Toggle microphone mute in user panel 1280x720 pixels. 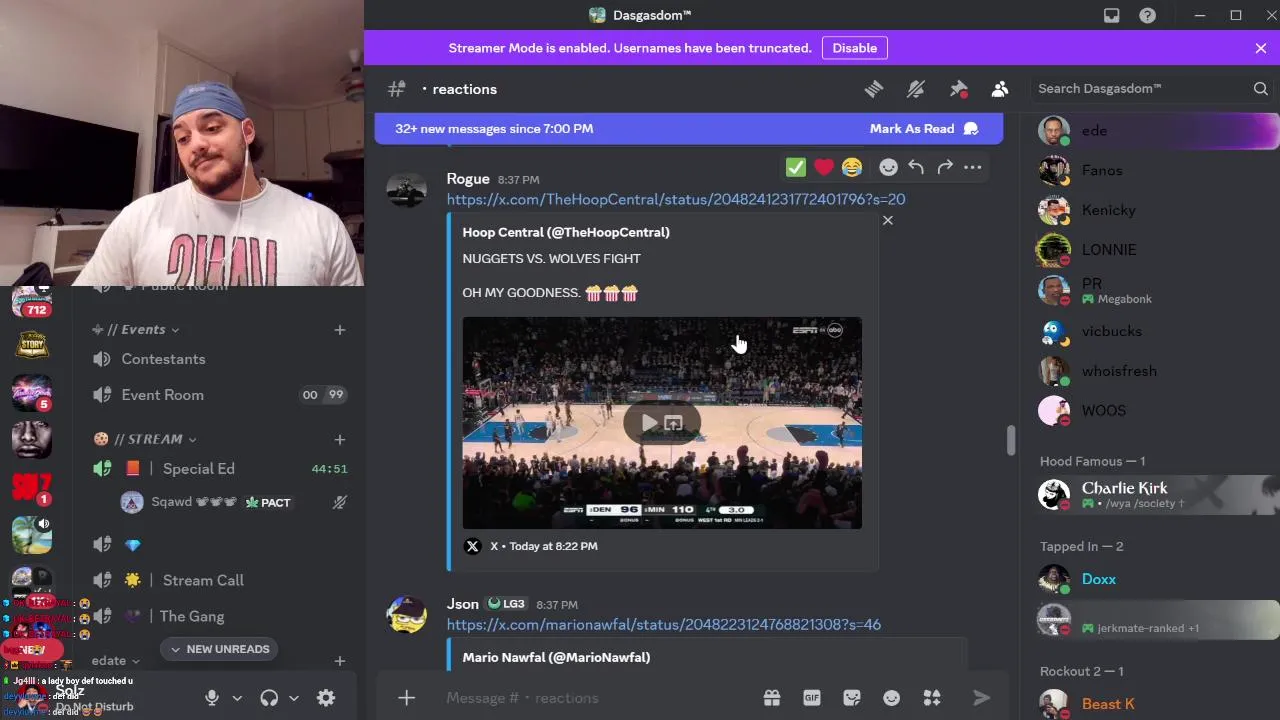pyautogui.click(x=212, y=698)
